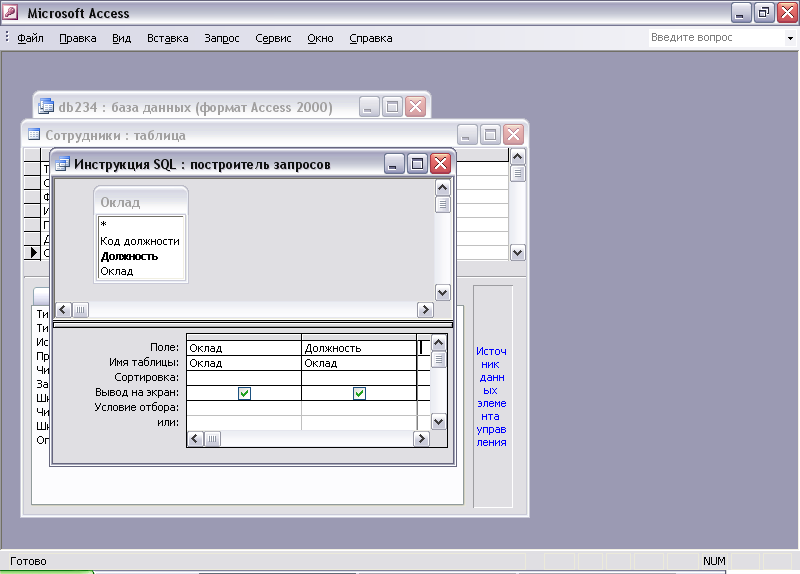
Task: Click scroll down arrow in Сотрудники table window
Action: 517,253
